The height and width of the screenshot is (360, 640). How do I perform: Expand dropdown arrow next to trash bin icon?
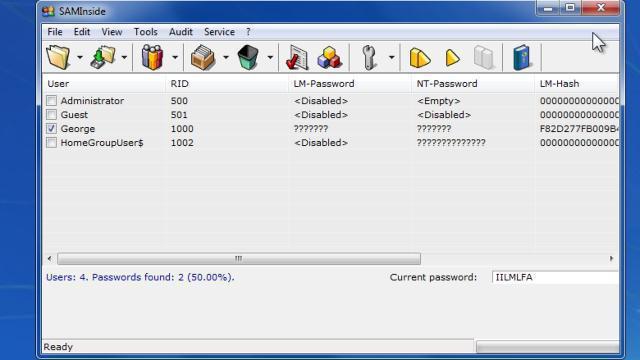270,57
